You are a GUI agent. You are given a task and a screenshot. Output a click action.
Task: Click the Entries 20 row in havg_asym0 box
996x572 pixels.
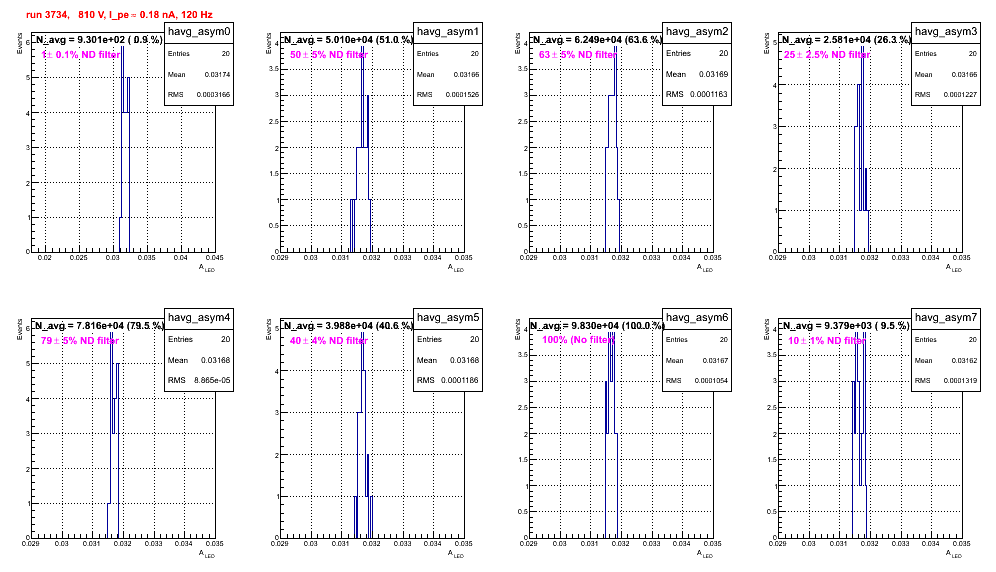pos(199,54)
